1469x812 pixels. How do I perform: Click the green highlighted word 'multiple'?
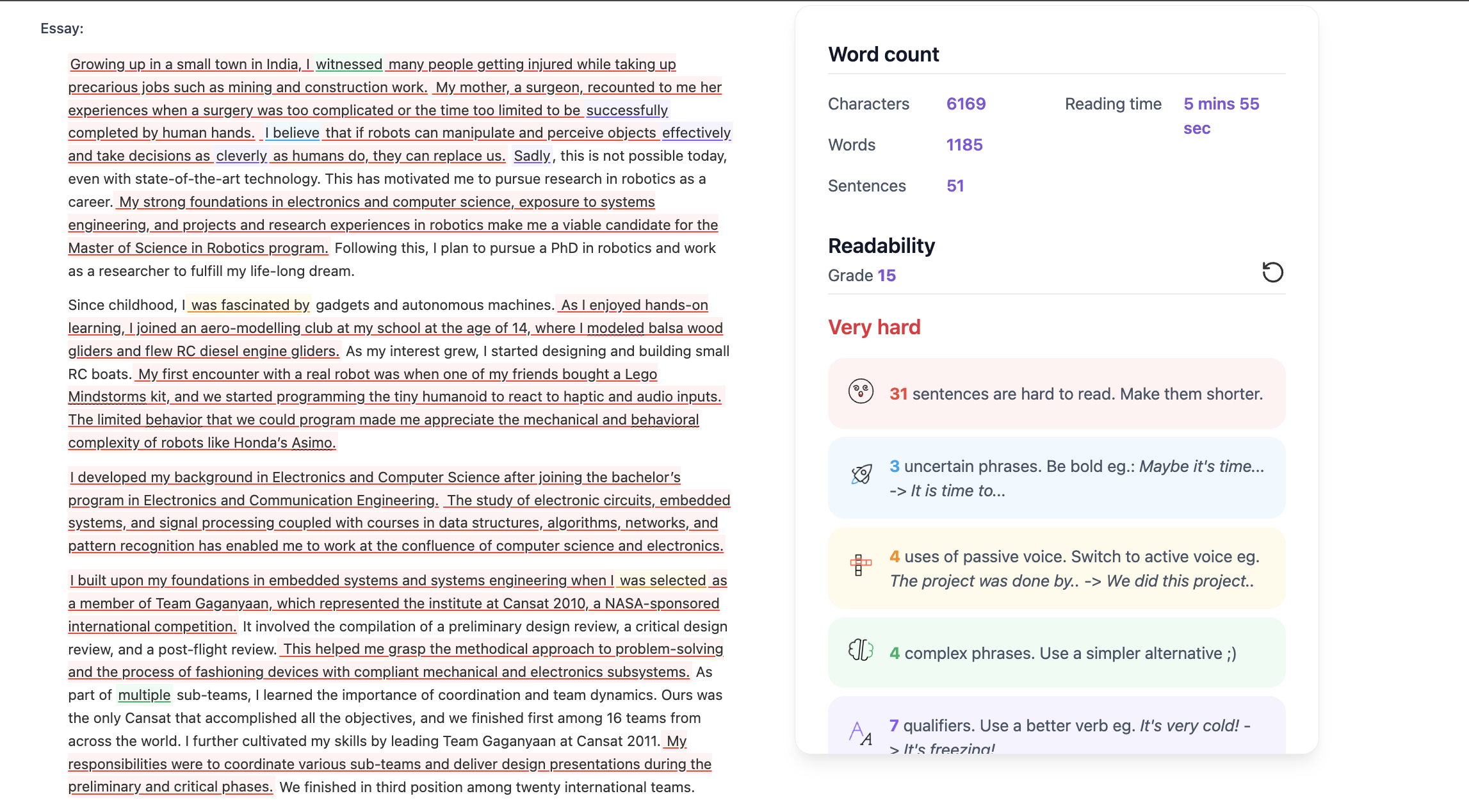coord(144,695)
